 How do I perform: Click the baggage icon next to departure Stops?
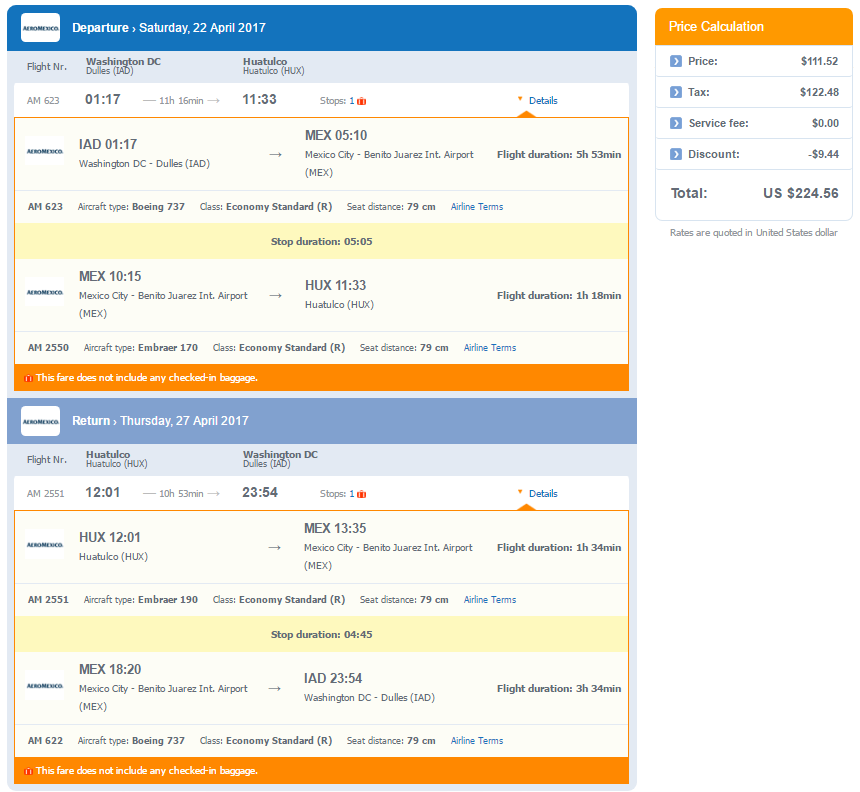[x=361, y=101]
